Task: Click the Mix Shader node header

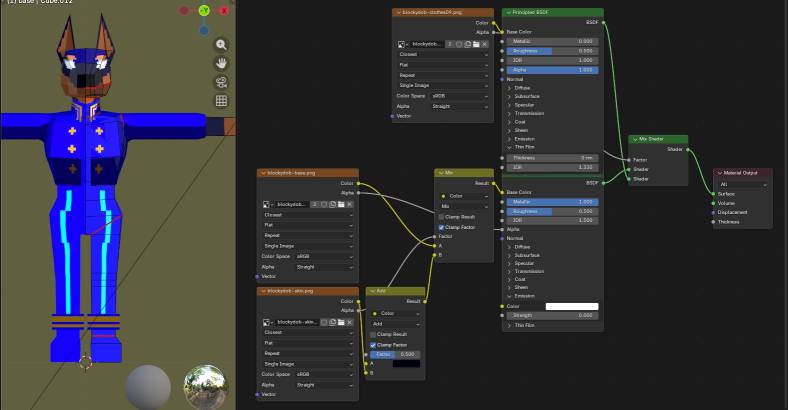Action: (x=658, y=139)
